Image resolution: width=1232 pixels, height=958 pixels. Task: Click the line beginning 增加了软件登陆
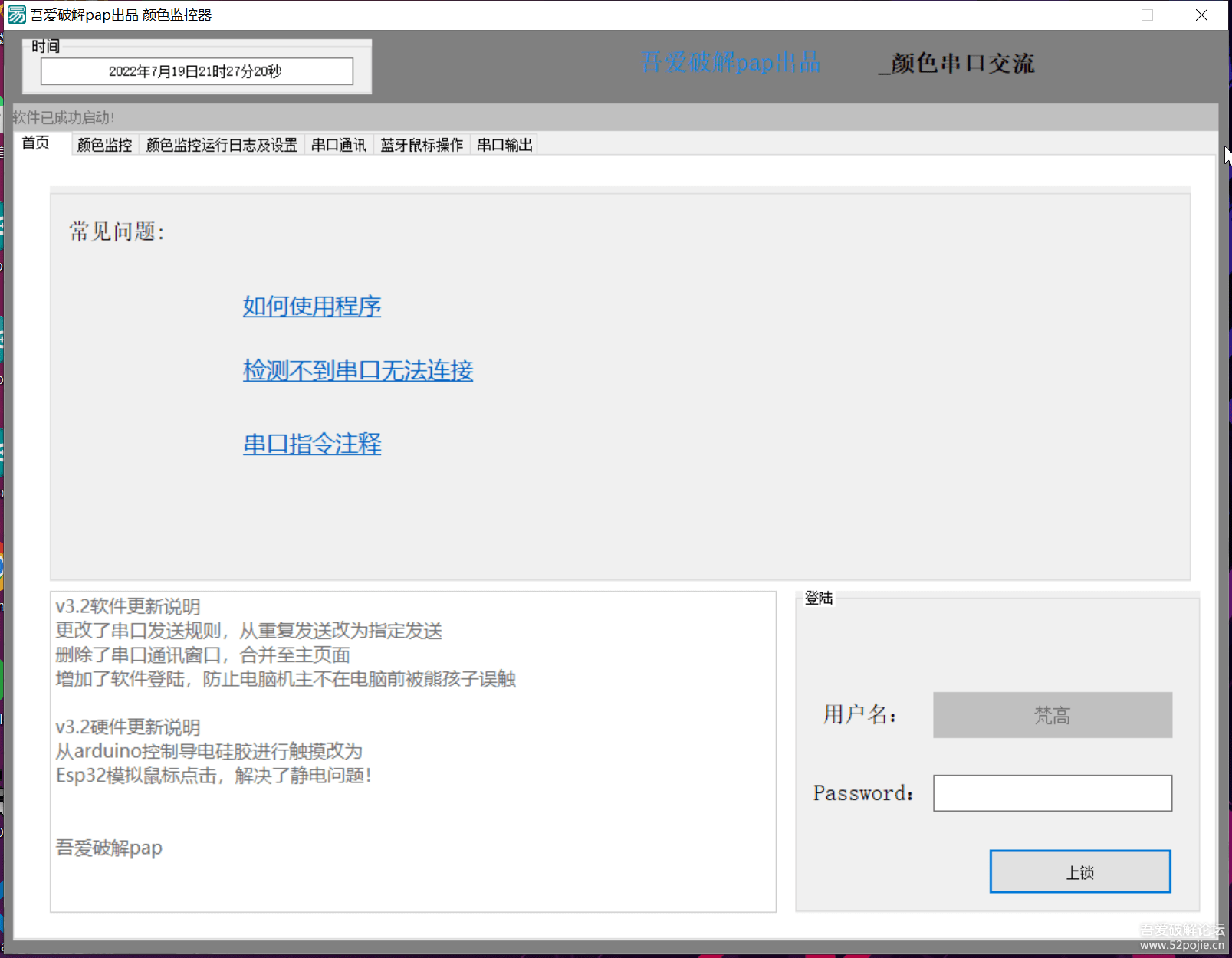(286, 679)
